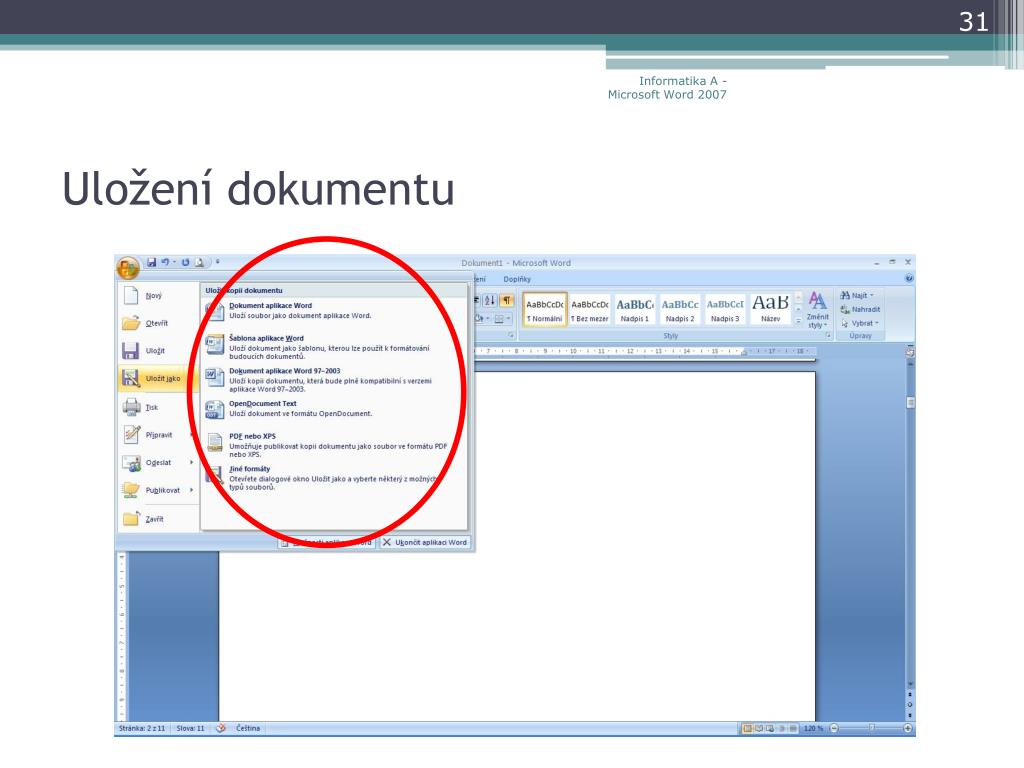Click the zoom slider handle
Image resolution: width=1024 pixels, height=768 pixels.
click(871, 728)
